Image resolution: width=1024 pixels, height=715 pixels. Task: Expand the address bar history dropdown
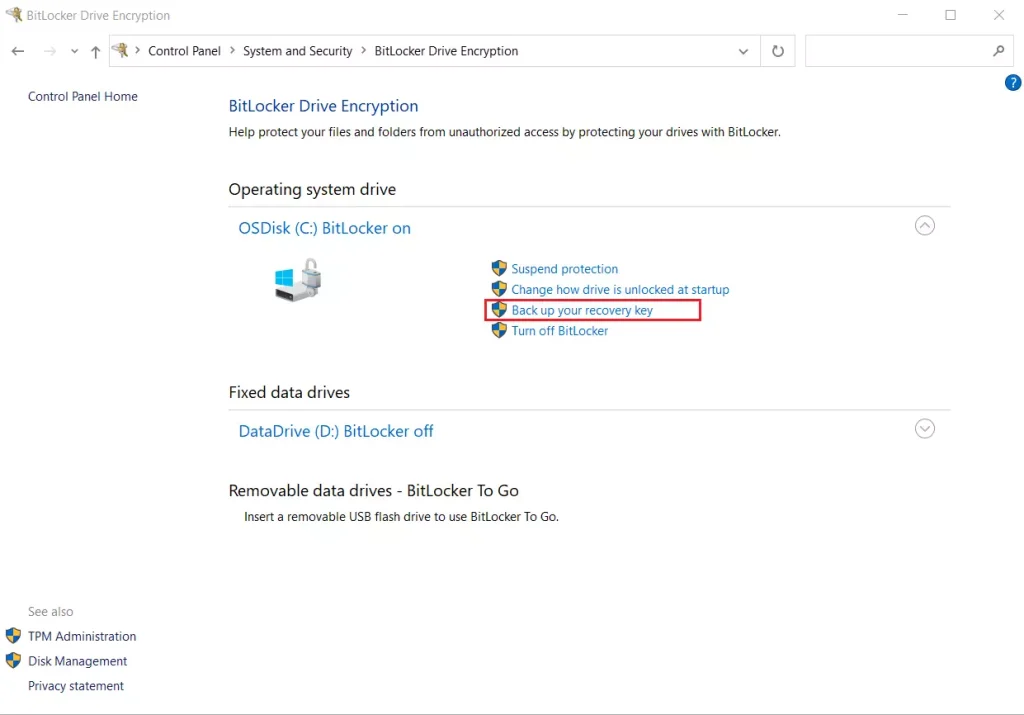click(x=743, y=52)
